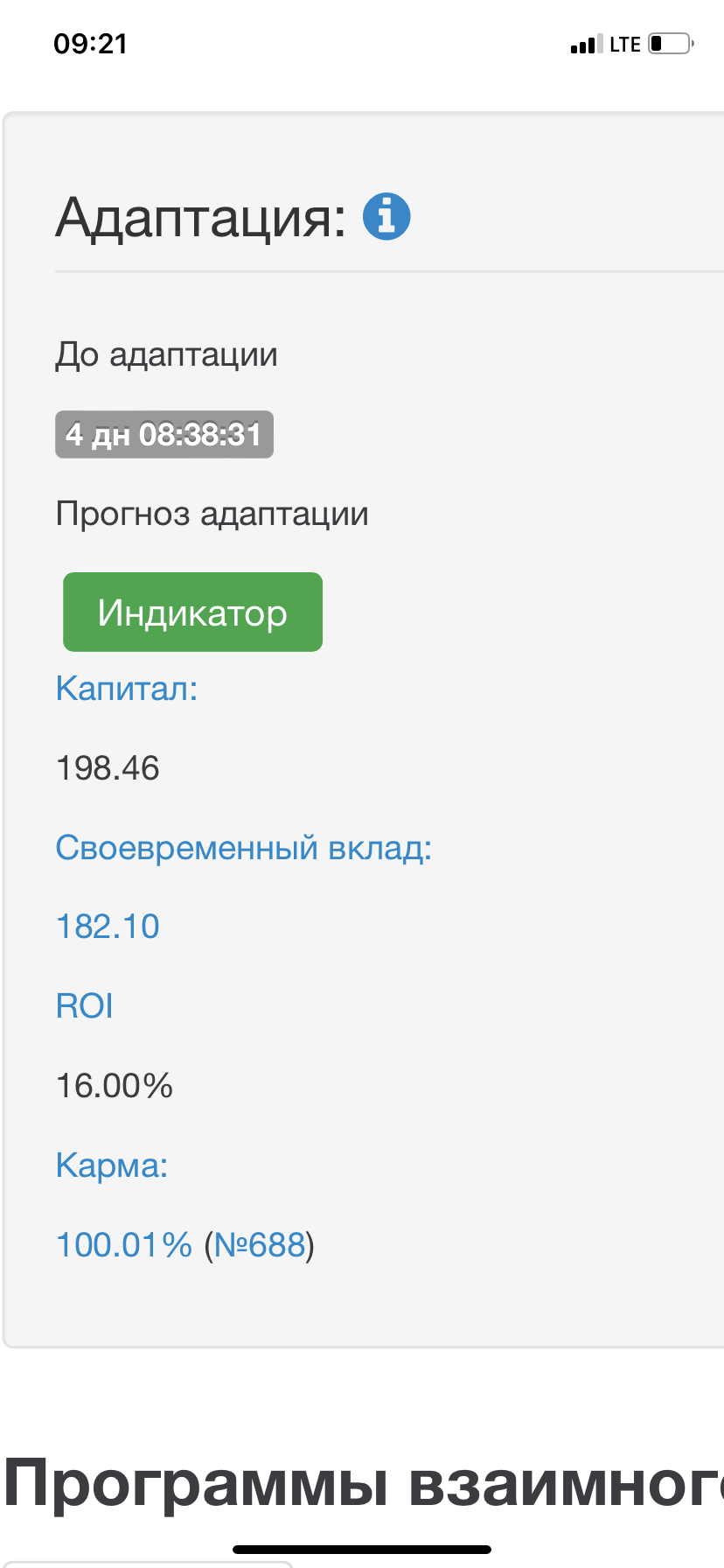Open the 100.01% karma value link

(x=123, y=1244)
